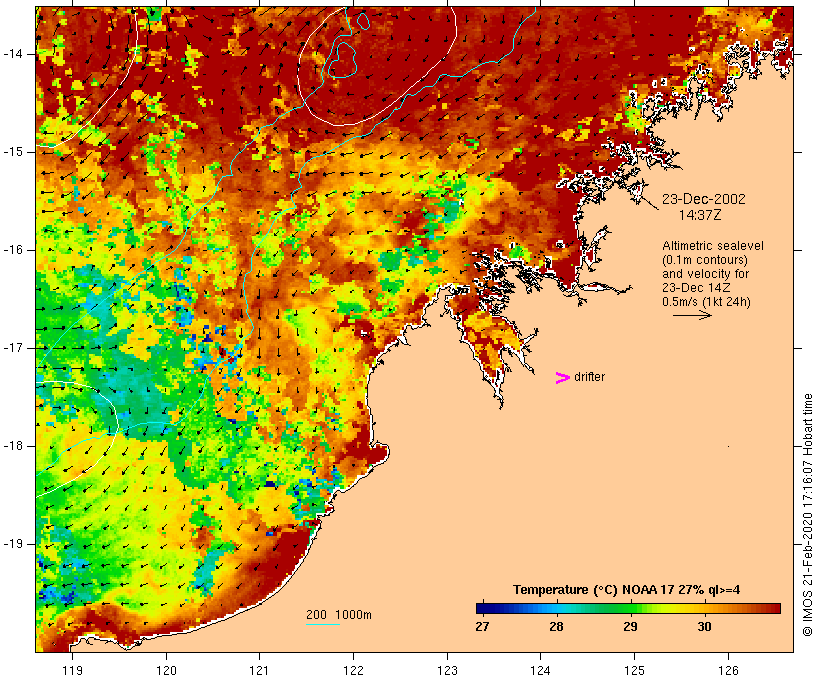Click the time text '14:37Z'

(x=700, y=215)
